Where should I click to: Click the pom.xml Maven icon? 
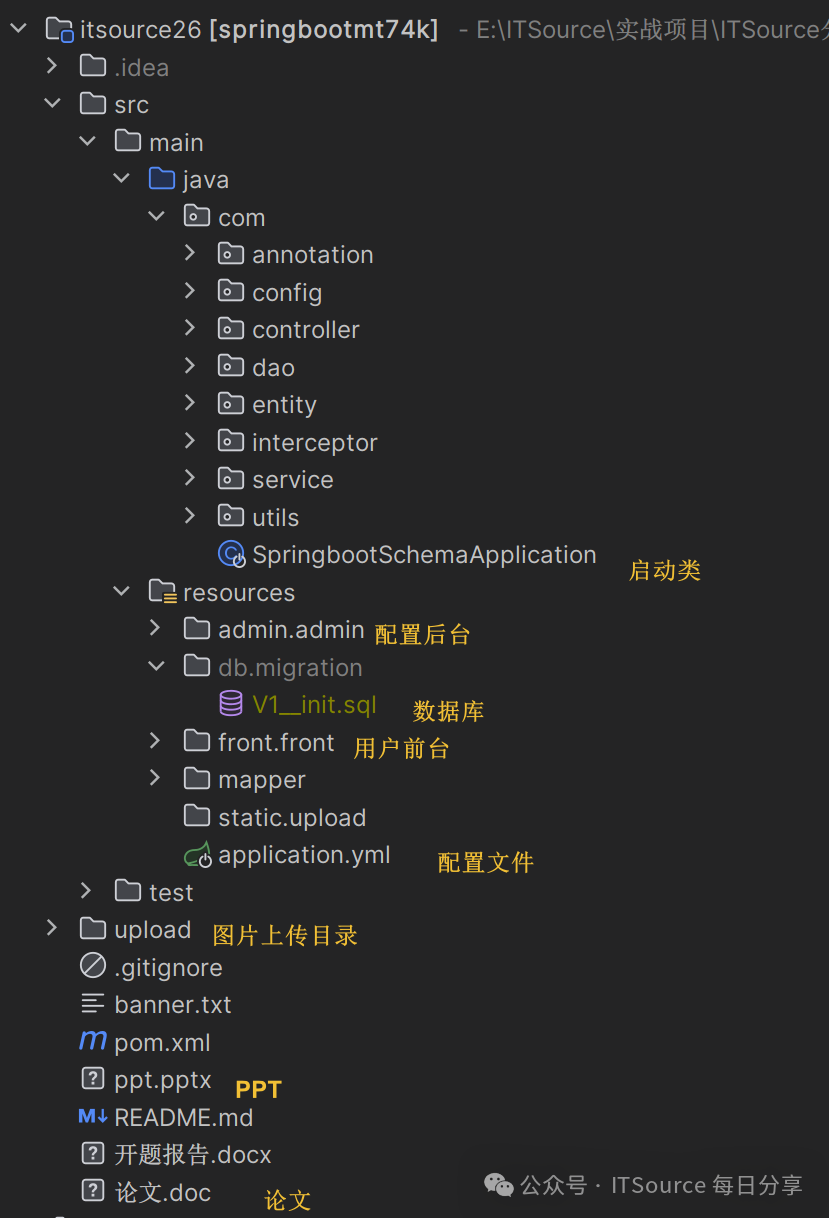pyautogui.click(x=93, y=1042)
